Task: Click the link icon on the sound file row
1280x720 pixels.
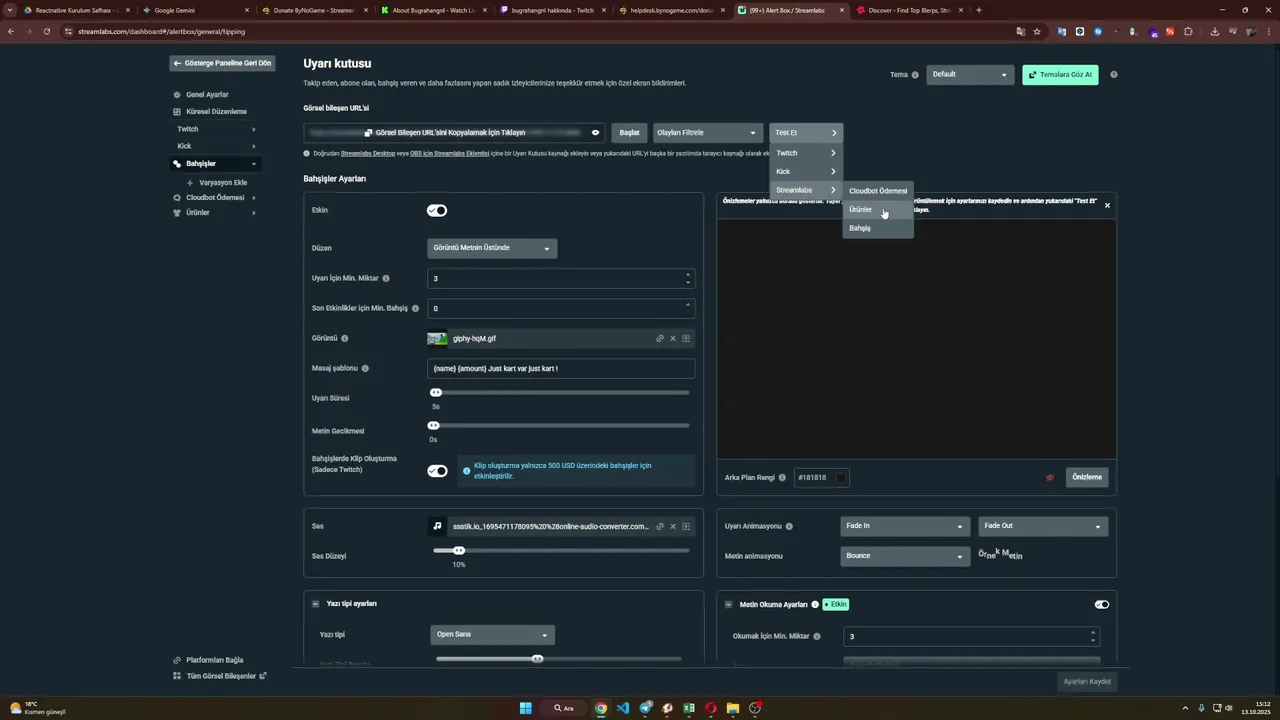Action: coord(660,526)
